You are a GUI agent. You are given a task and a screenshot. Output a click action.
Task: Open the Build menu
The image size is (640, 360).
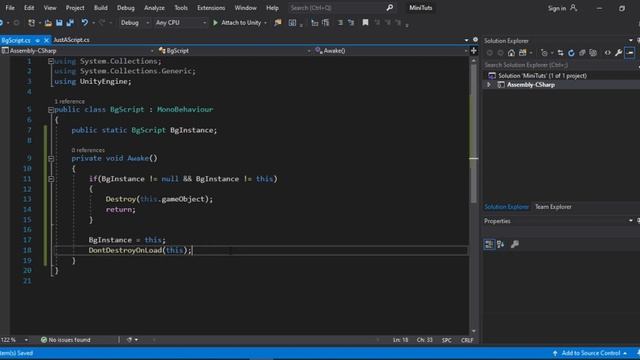coord(100,8)
